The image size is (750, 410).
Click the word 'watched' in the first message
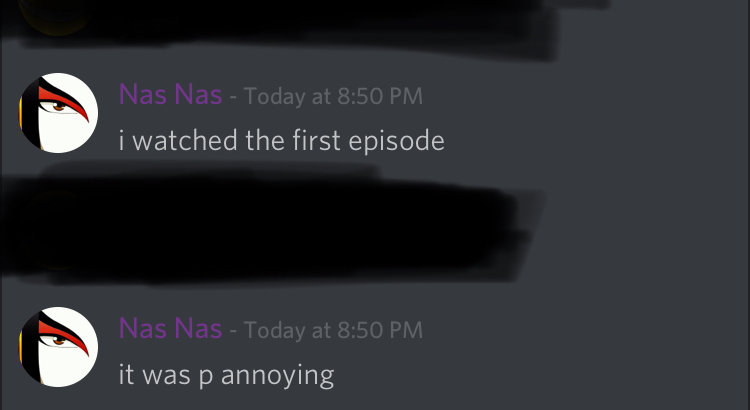[x=185, y=141]
